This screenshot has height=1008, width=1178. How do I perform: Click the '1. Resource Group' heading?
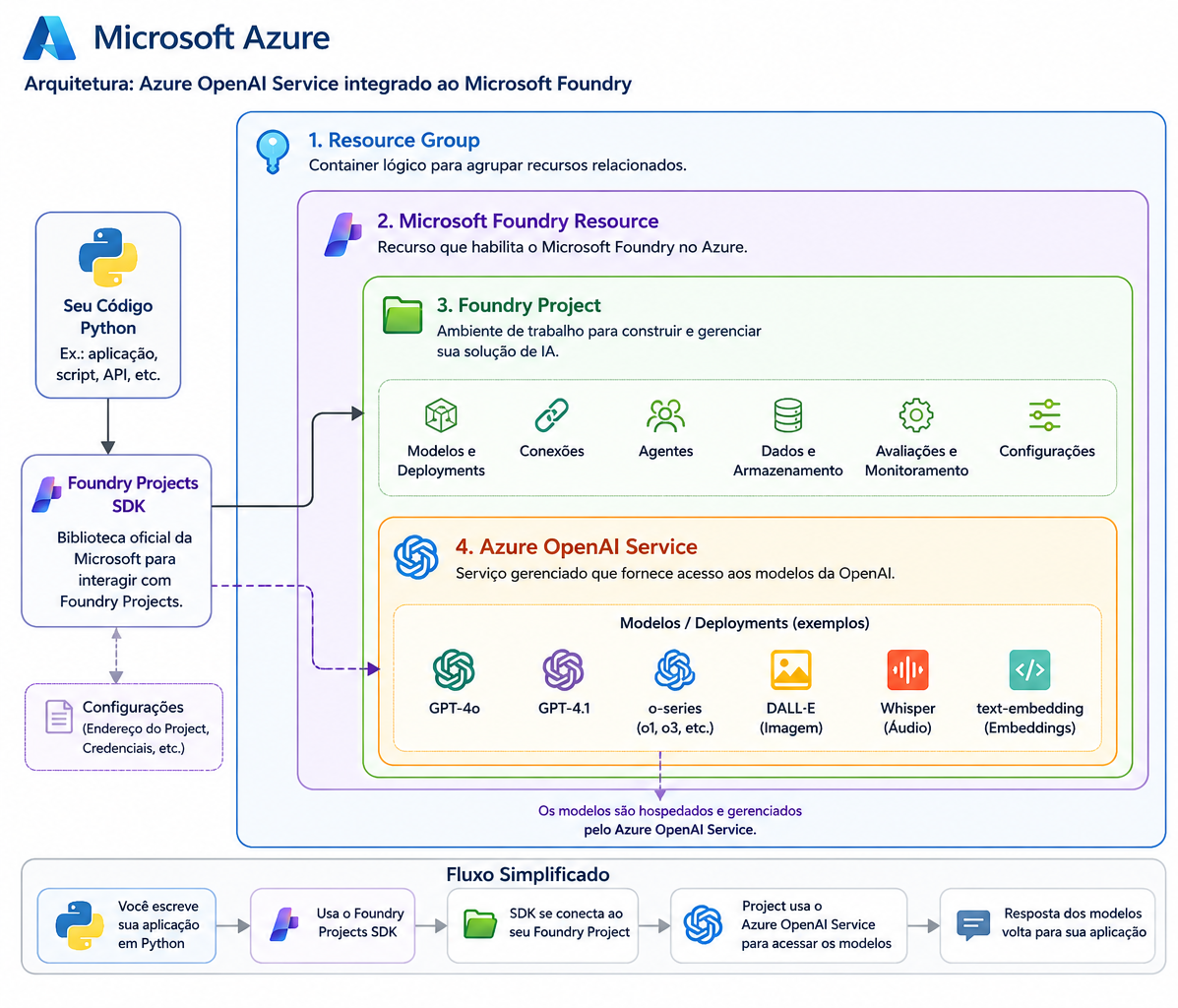point(394,140)
